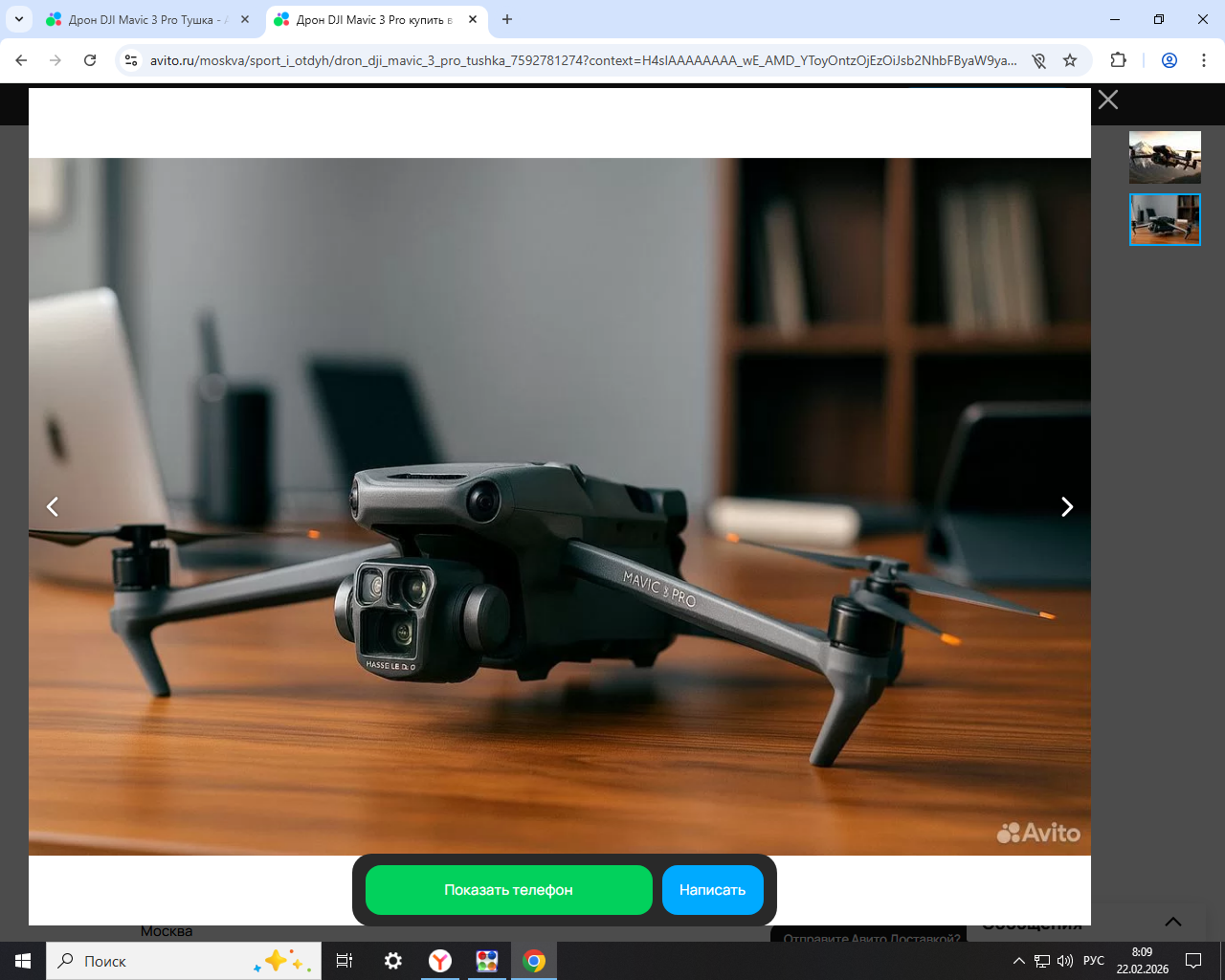Close the photo gallery overlay
Image resolution: width=1225 pixels, height=980 pixels.
[x=1108, y=100]
